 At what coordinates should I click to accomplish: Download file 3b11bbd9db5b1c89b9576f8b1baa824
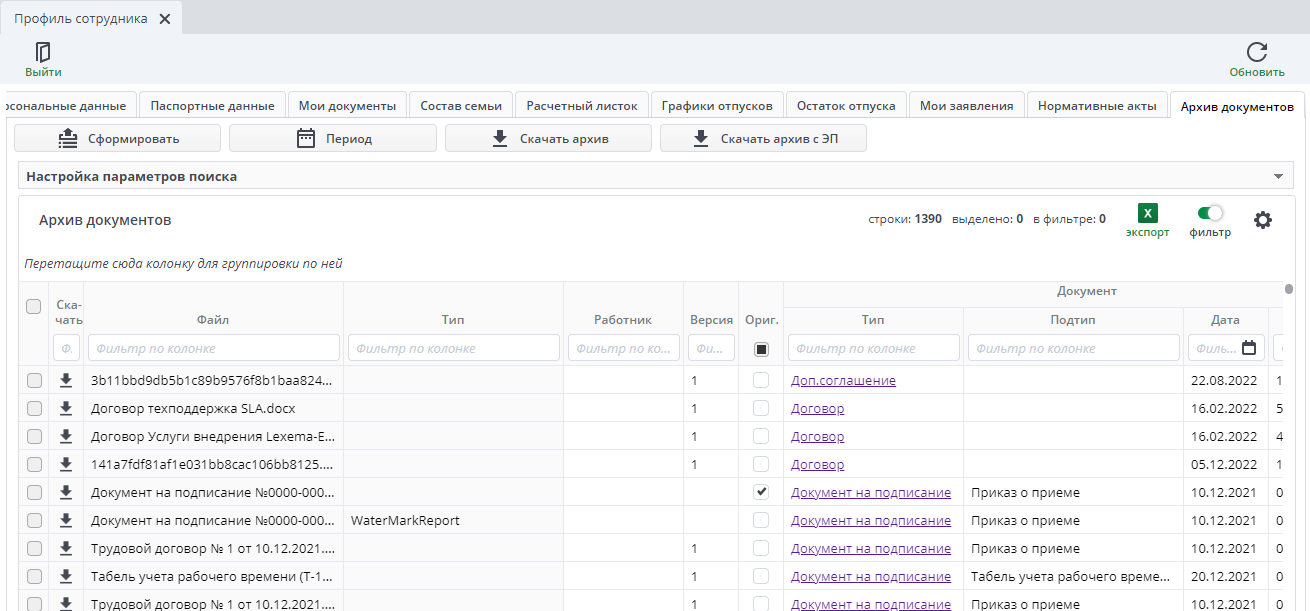67,380
